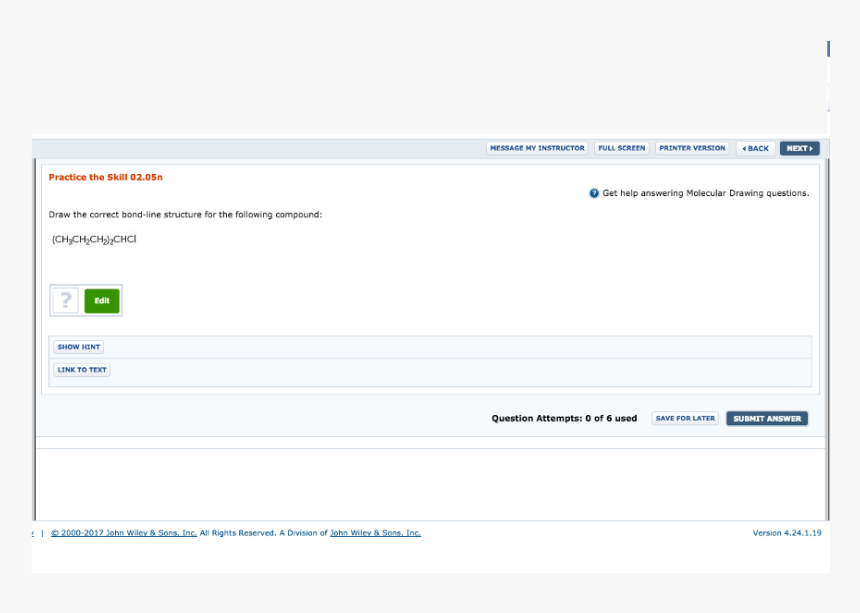Open the Printer Version of the question

point(692,148)
